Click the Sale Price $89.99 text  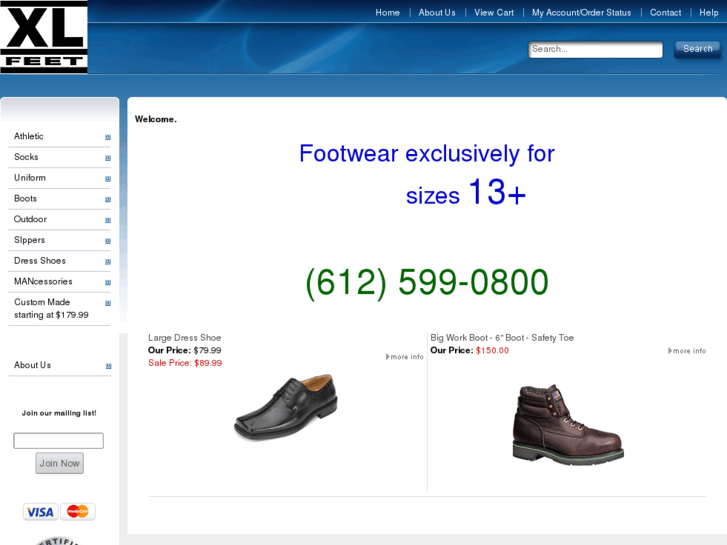click(185, 363)
